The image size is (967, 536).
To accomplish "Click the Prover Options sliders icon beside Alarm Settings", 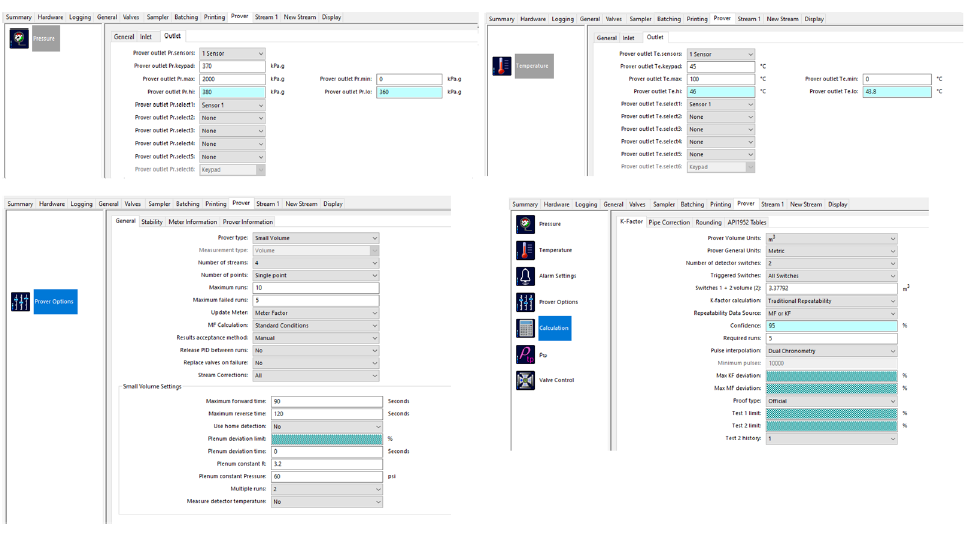I will 525,302.
